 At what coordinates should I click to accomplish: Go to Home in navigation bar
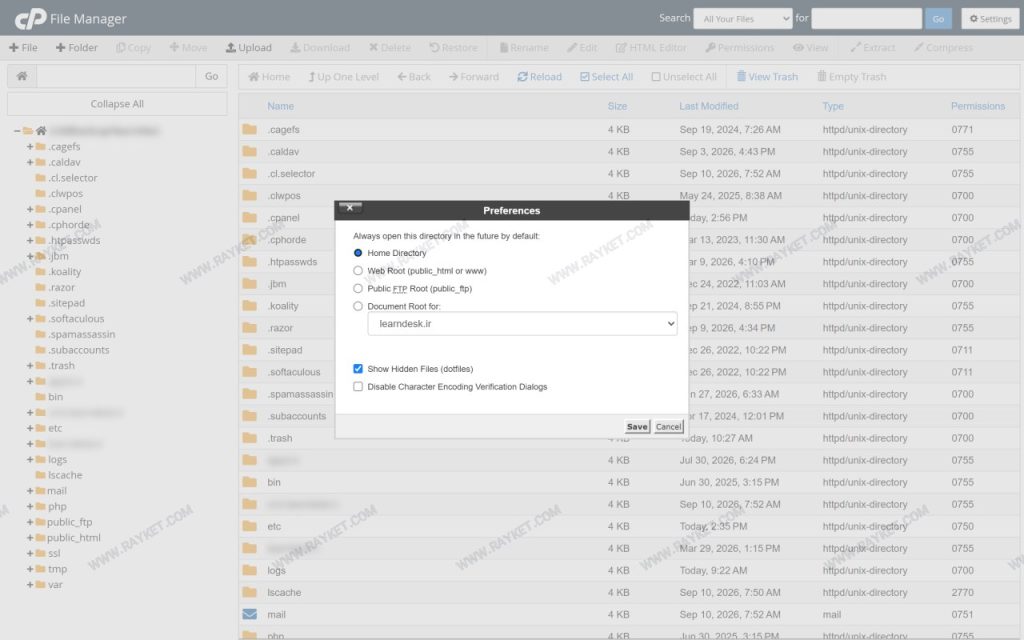click(x=269, y=77)
